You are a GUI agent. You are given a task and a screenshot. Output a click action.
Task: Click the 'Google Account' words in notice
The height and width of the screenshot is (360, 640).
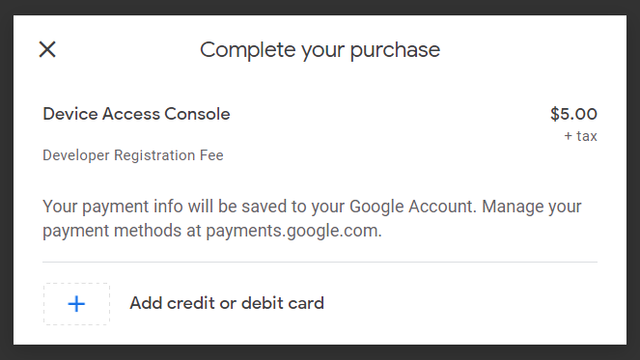pos(412,207)
